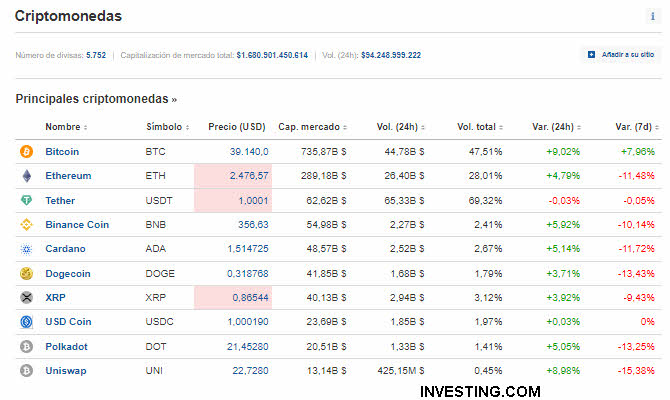Viewport: 670px width, 400px height.
Task: Open the info icon beside Criptomonedas
Action: 653,17
